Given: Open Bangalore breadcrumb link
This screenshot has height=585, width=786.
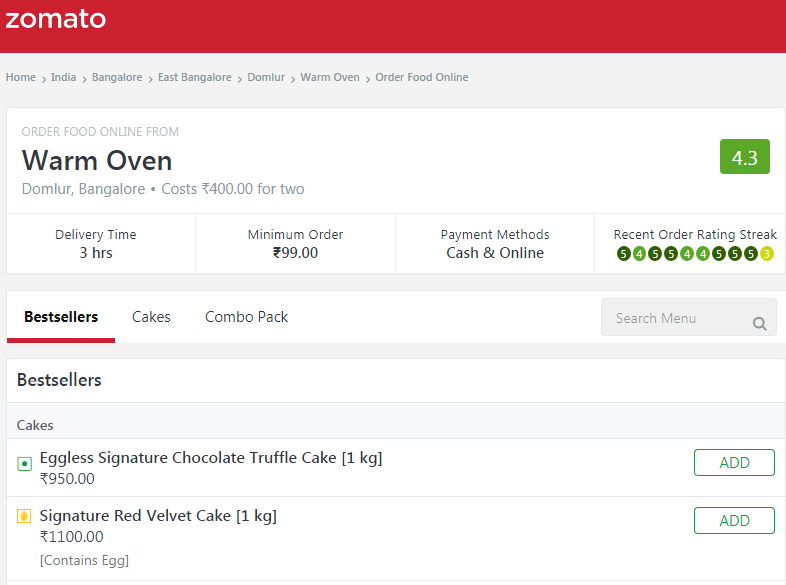Looking at the screenshot, I should (117, 77).
